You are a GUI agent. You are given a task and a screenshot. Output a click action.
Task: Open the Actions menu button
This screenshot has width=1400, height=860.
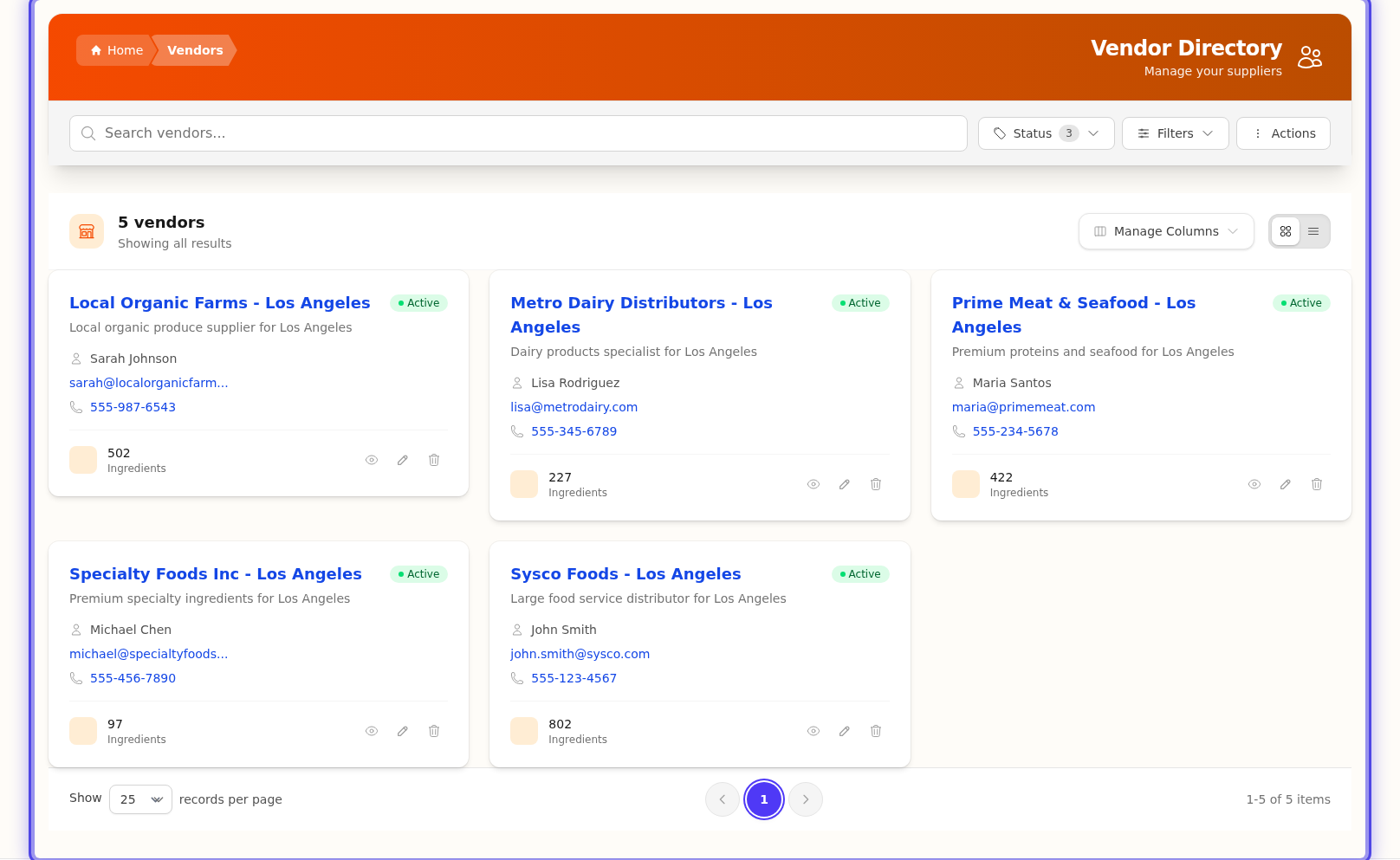(x=1283, y=133)
